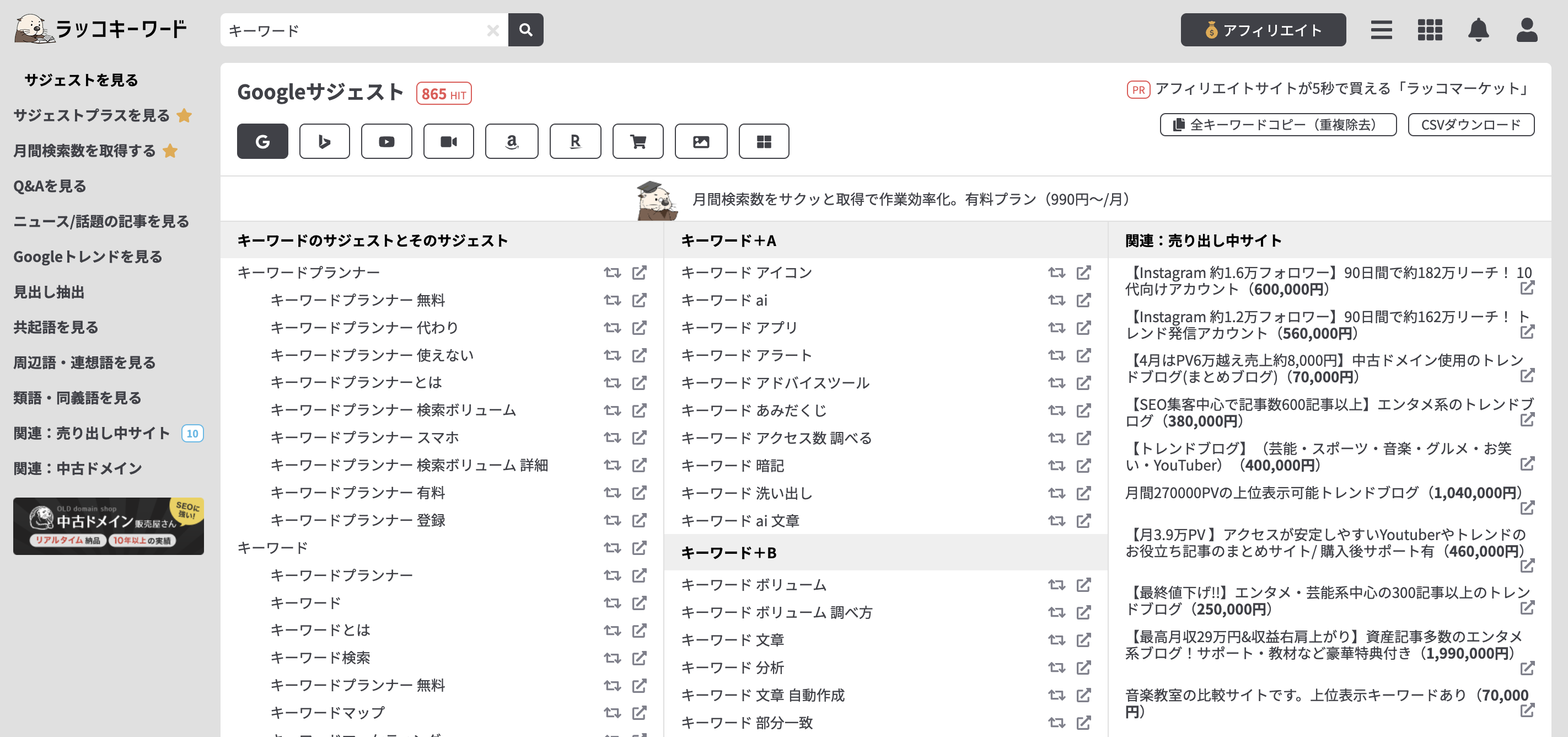Viewport: 1568px width, 737px height.
Task: Open ニュース/話題の記事を見る in sidebar
Action: [101, 221]
